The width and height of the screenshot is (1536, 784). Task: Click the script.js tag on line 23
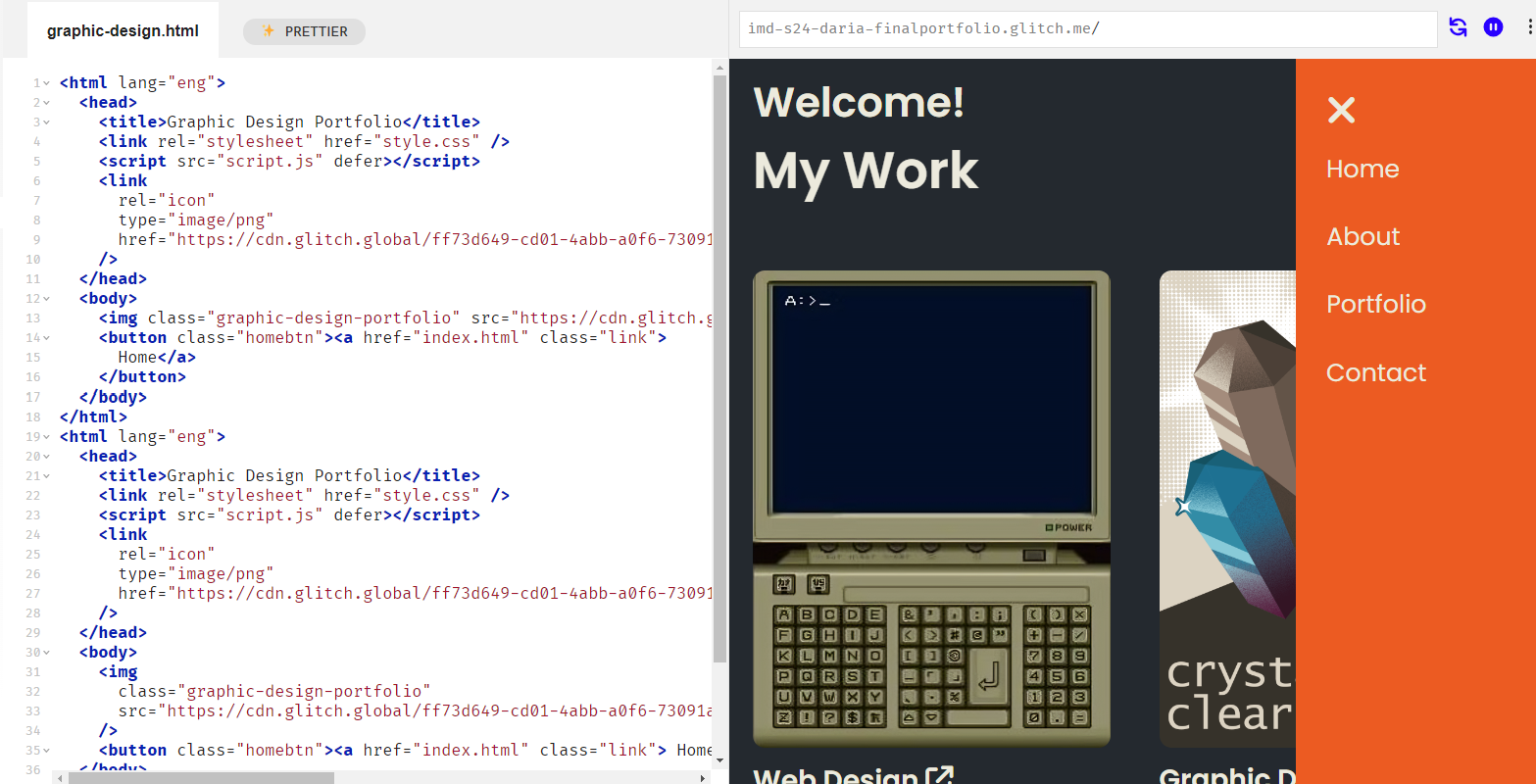pos(289,515)
